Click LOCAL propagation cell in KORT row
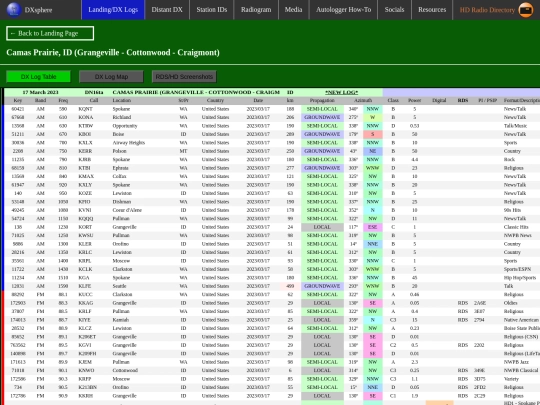The width and height of the screenshot is (540, 405). point(322,227)
